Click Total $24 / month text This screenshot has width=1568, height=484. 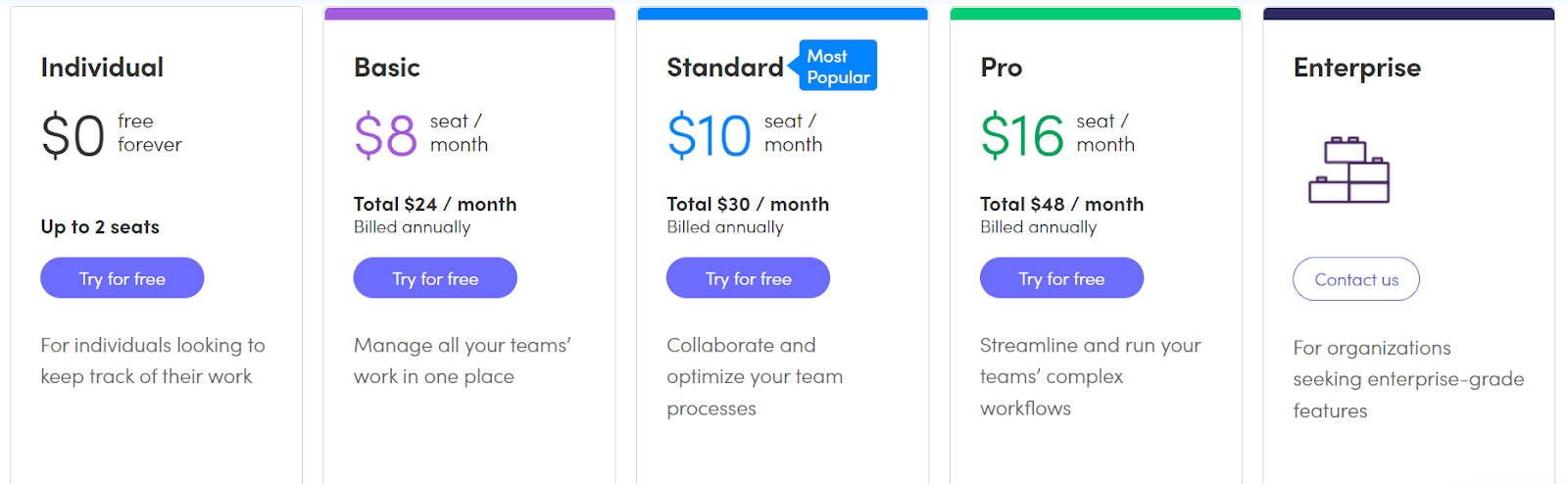pos(435,204)
